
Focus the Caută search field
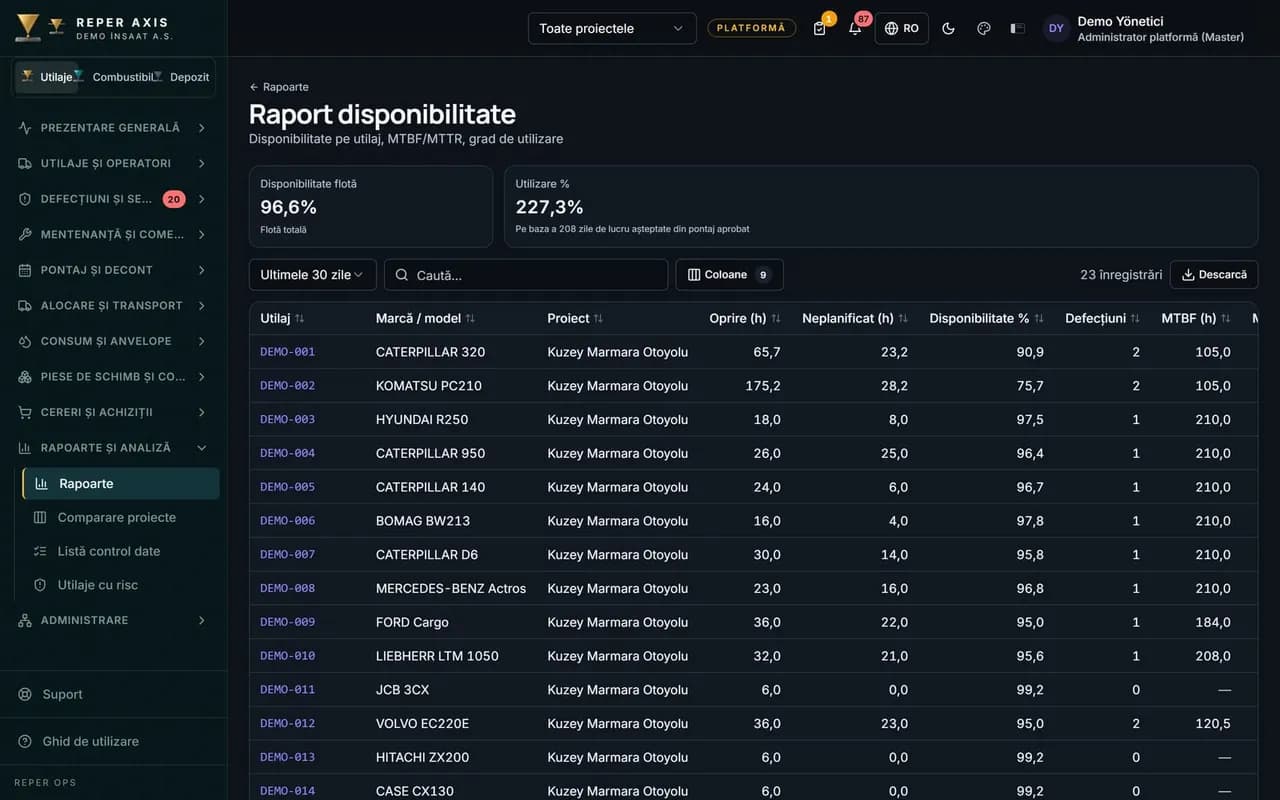coord(526,275)
